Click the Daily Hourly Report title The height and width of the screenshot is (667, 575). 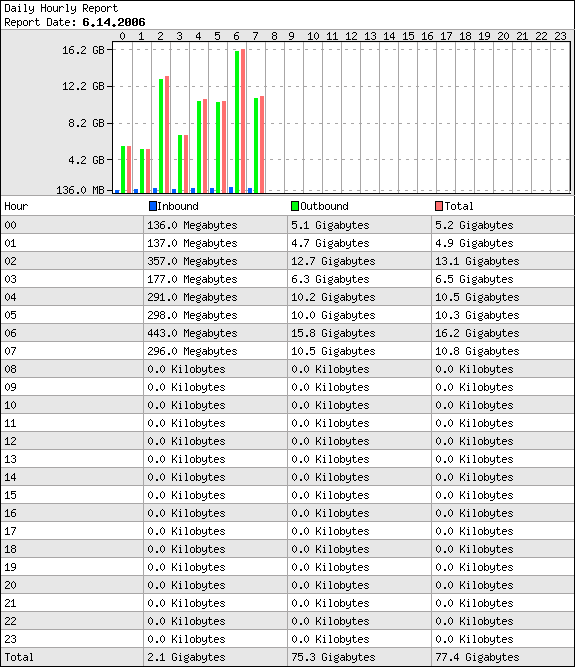tap(61, 8)
